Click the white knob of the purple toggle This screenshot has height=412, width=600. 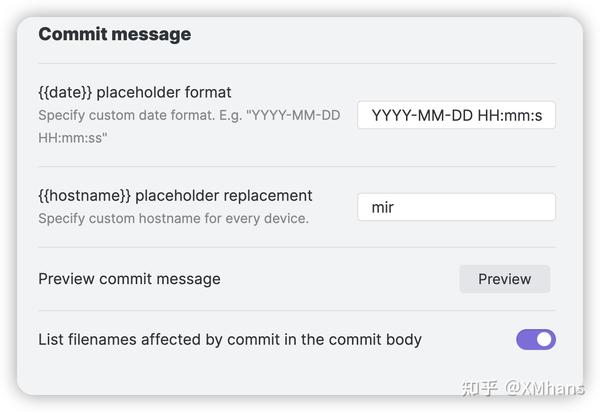pos(544,339)
